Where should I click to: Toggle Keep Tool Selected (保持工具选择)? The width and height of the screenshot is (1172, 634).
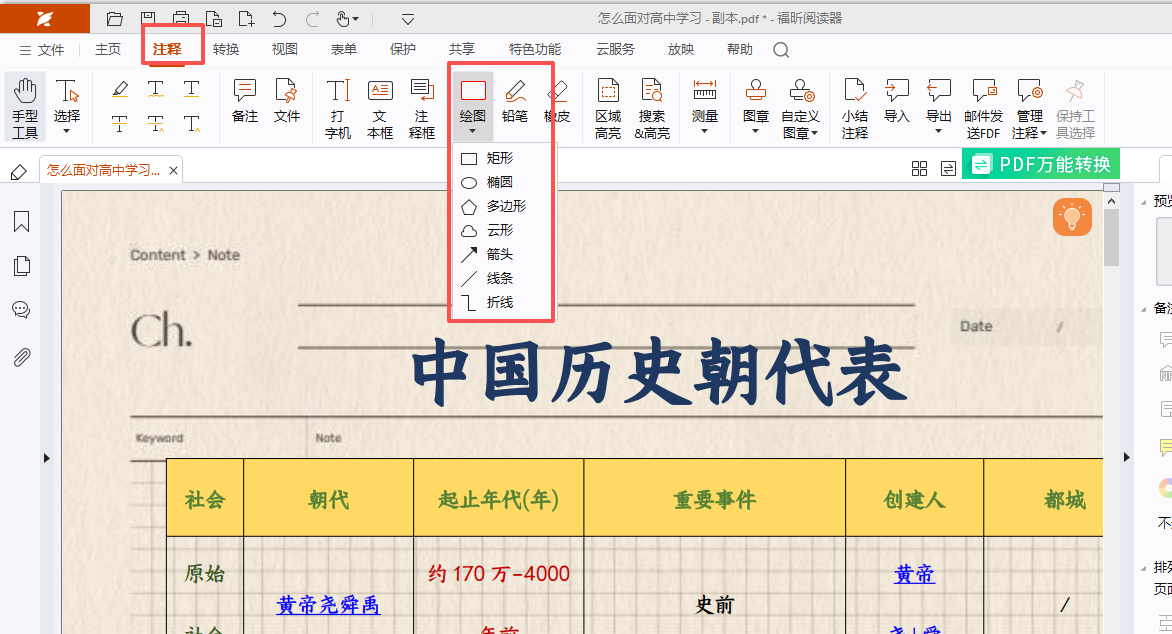[x=1075, y=107]
